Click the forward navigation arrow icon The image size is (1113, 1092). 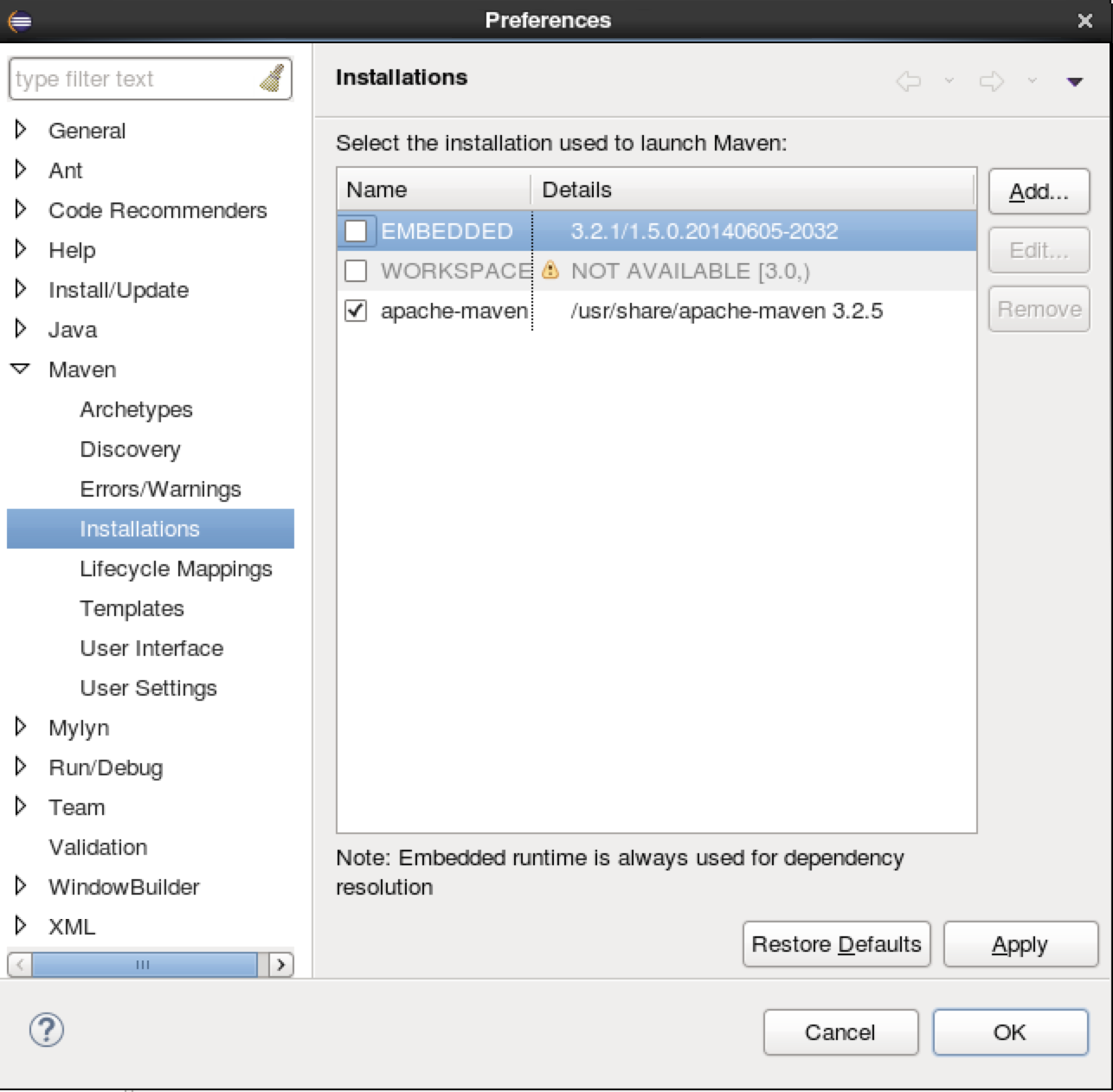click(991, 81)
